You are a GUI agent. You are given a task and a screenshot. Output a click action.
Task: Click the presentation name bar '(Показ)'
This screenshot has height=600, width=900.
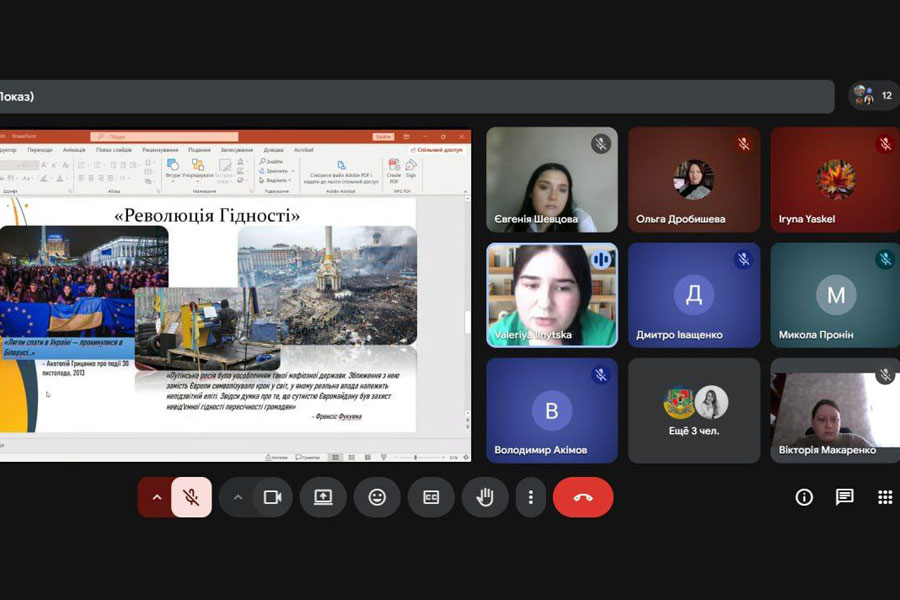pos(417,96)
